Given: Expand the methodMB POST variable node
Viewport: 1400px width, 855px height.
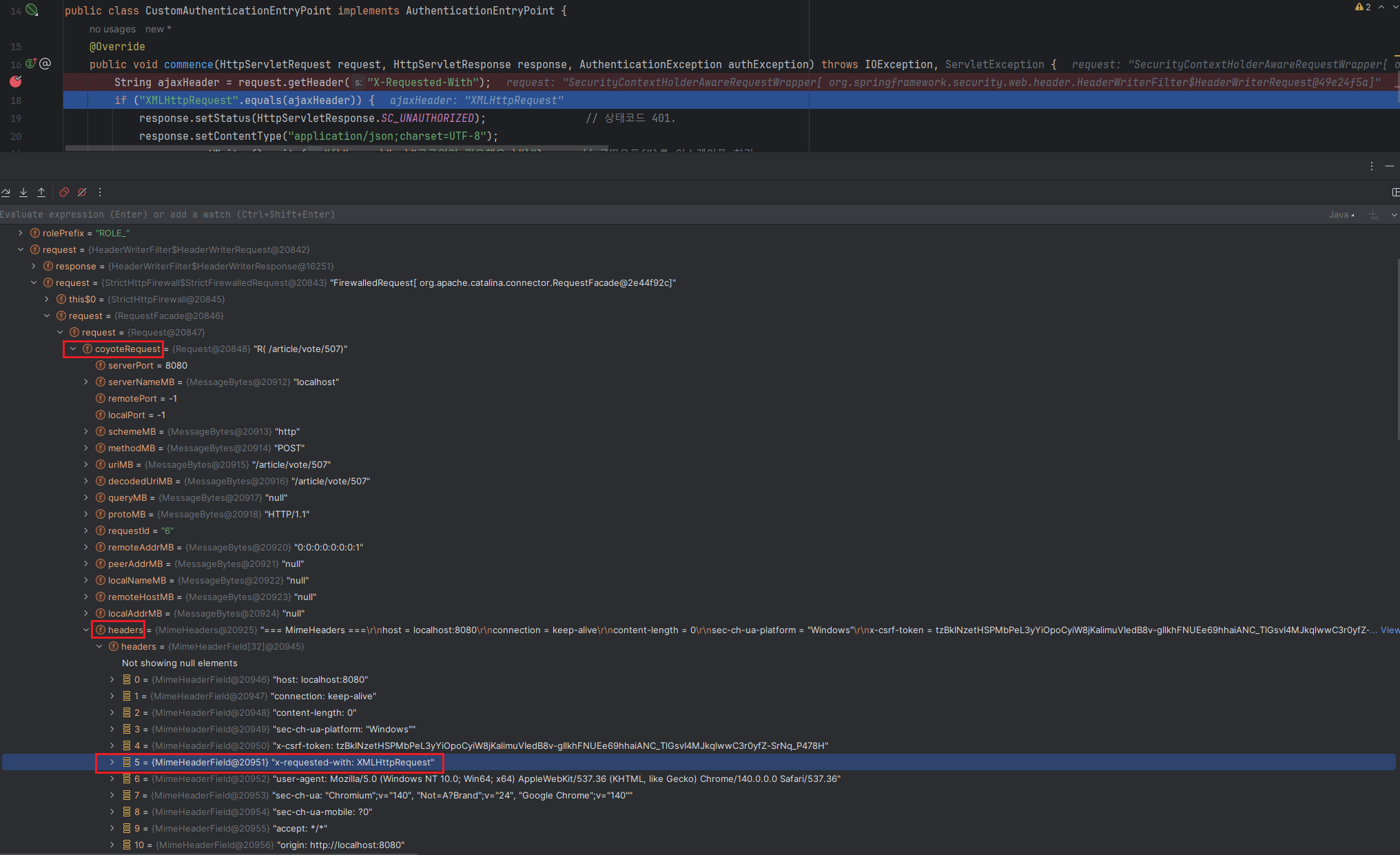Looking at the screenshot, I should pyautogui.click(x=86, y=449).
